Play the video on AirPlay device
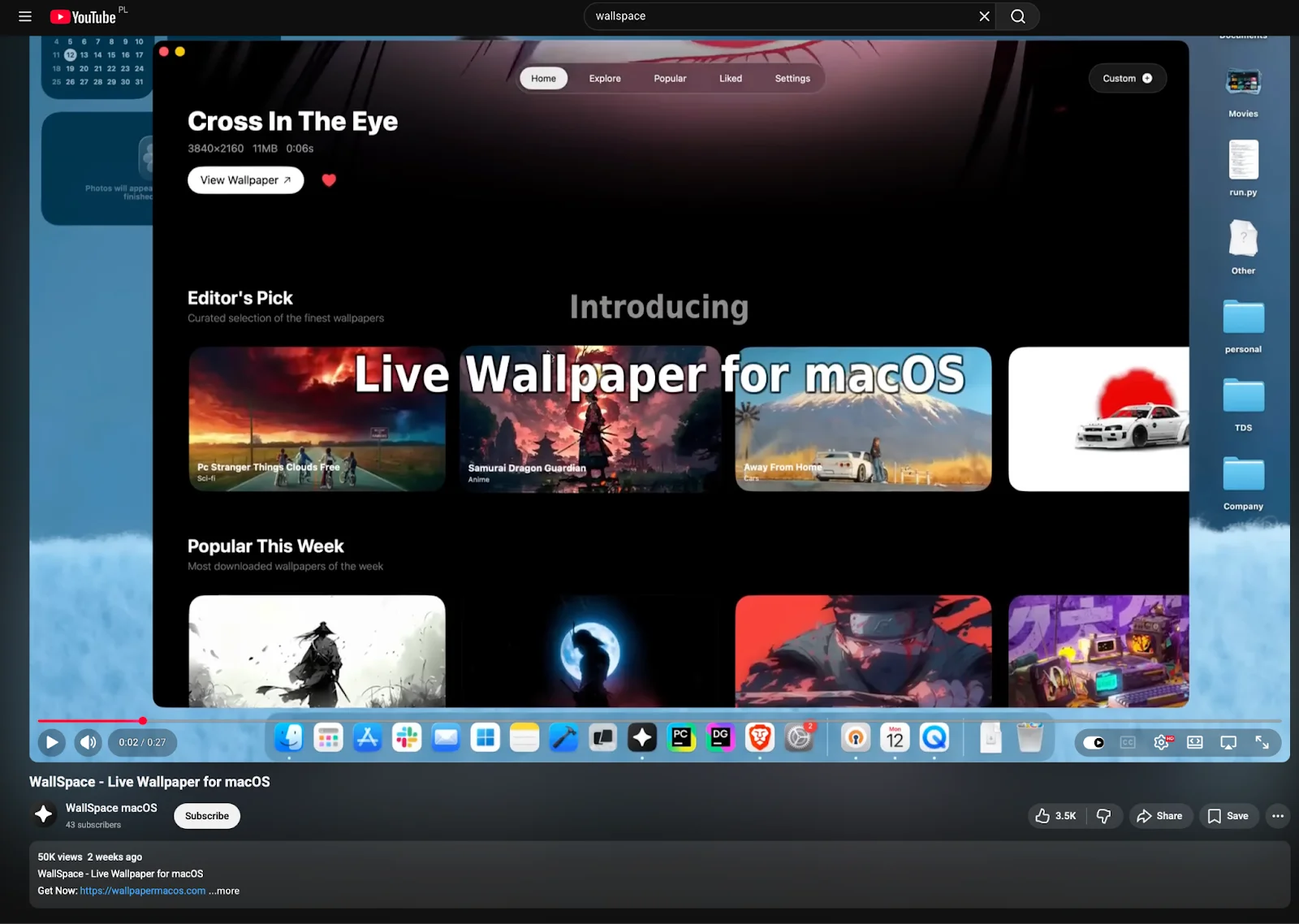The height and width of the screenshot is (924, 1299). coord(1228,741)
